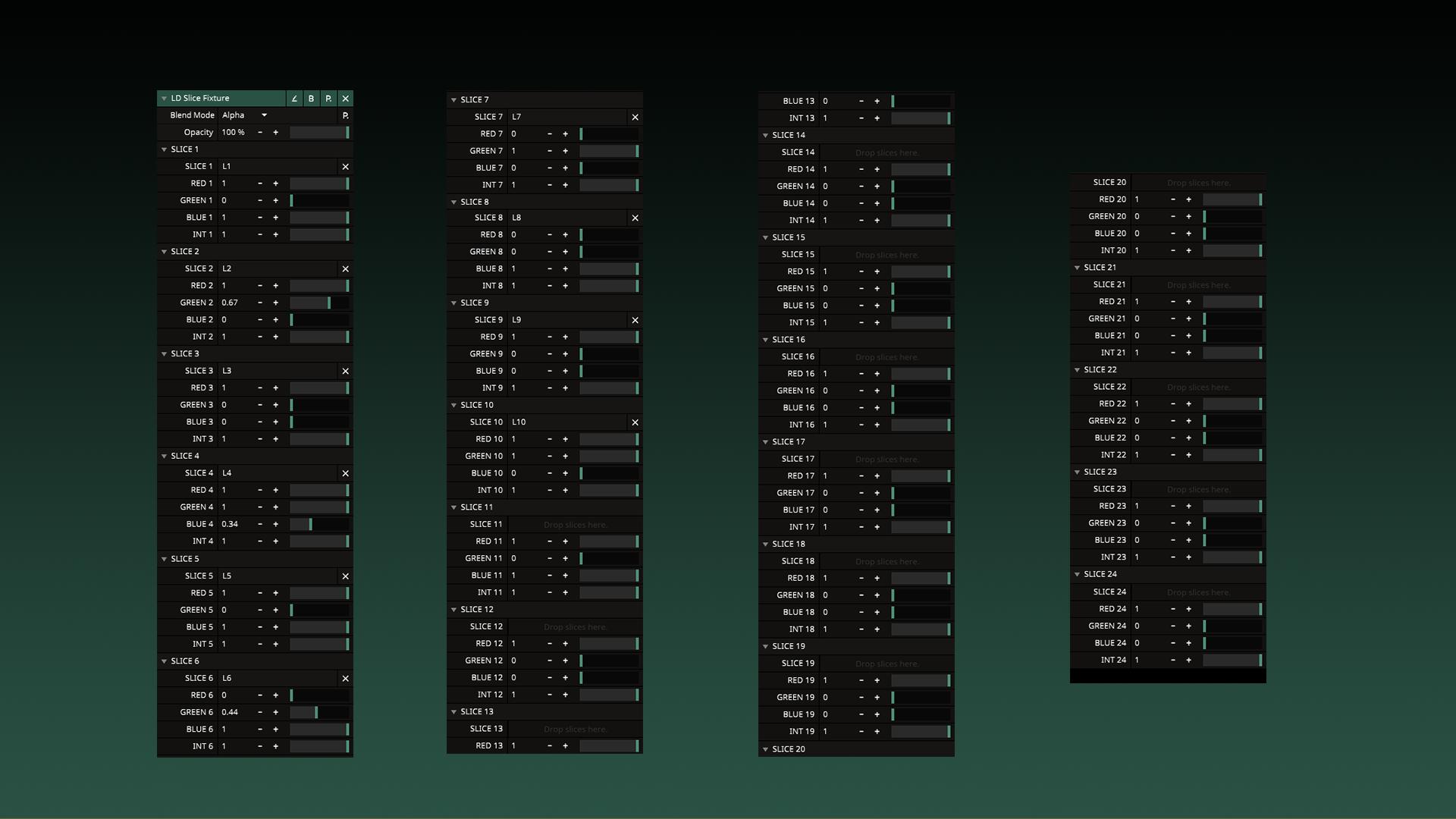
Task: Click the SLICE 14 drop slices field
Action: (886, 152)
